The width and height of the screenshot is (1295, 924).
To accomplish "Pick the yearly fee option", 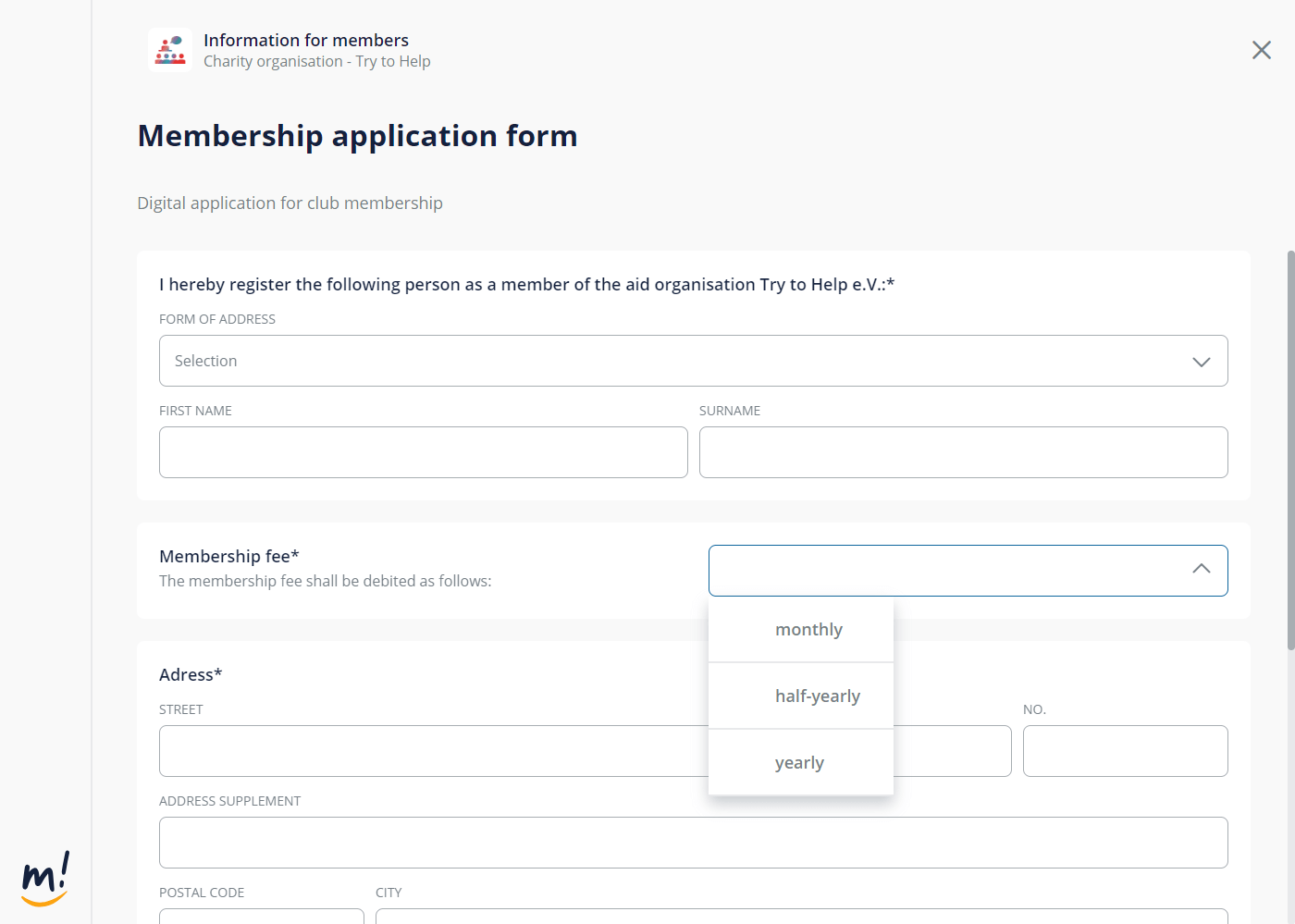I will [x=801, y=763].
